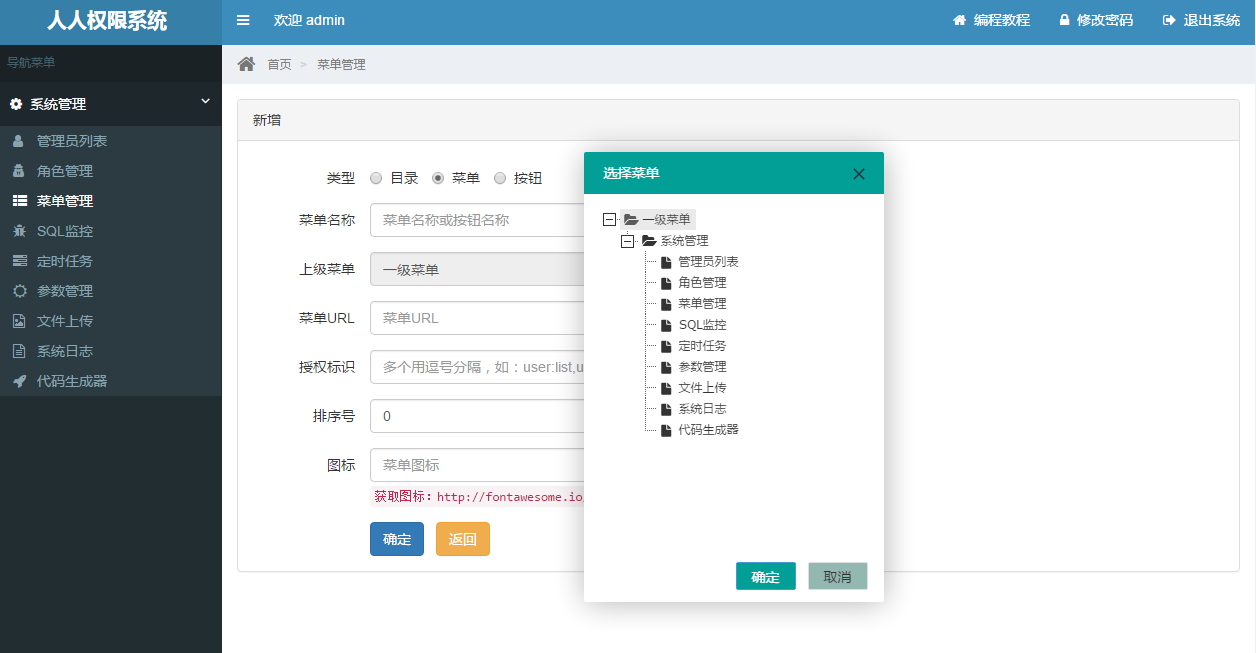Viewport: 1256px width, 653px height.
Task: Click the hamburger menu toggle icon
Action: (x=243, y=20)
